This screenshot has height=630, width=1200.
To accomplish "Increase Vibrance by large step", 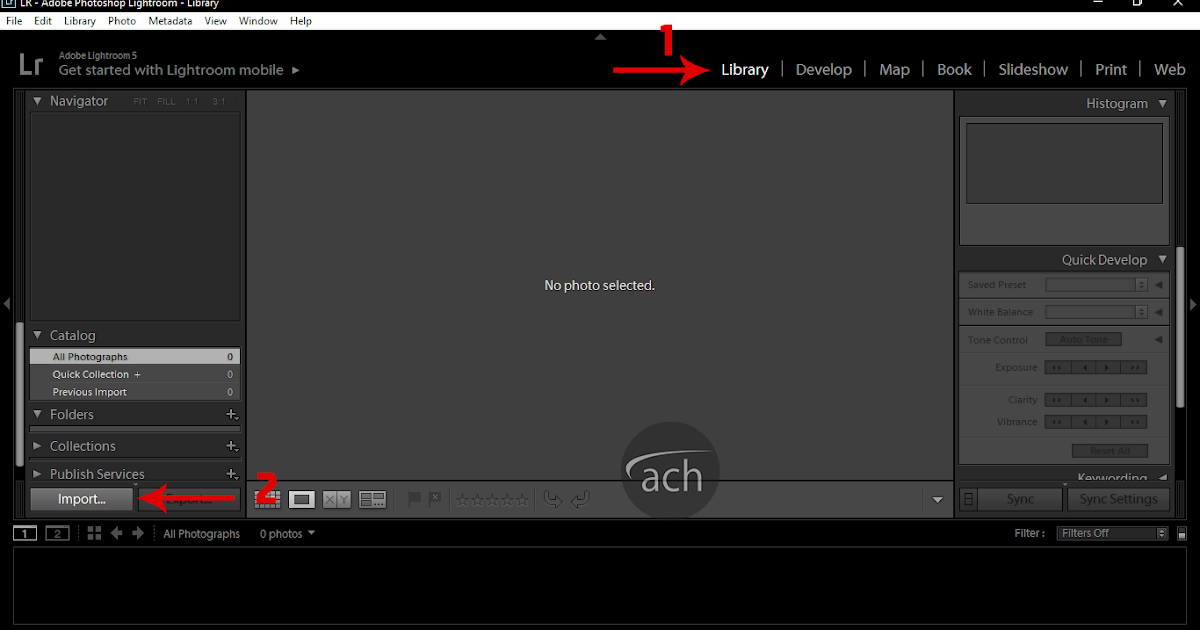I will 1134,422.
